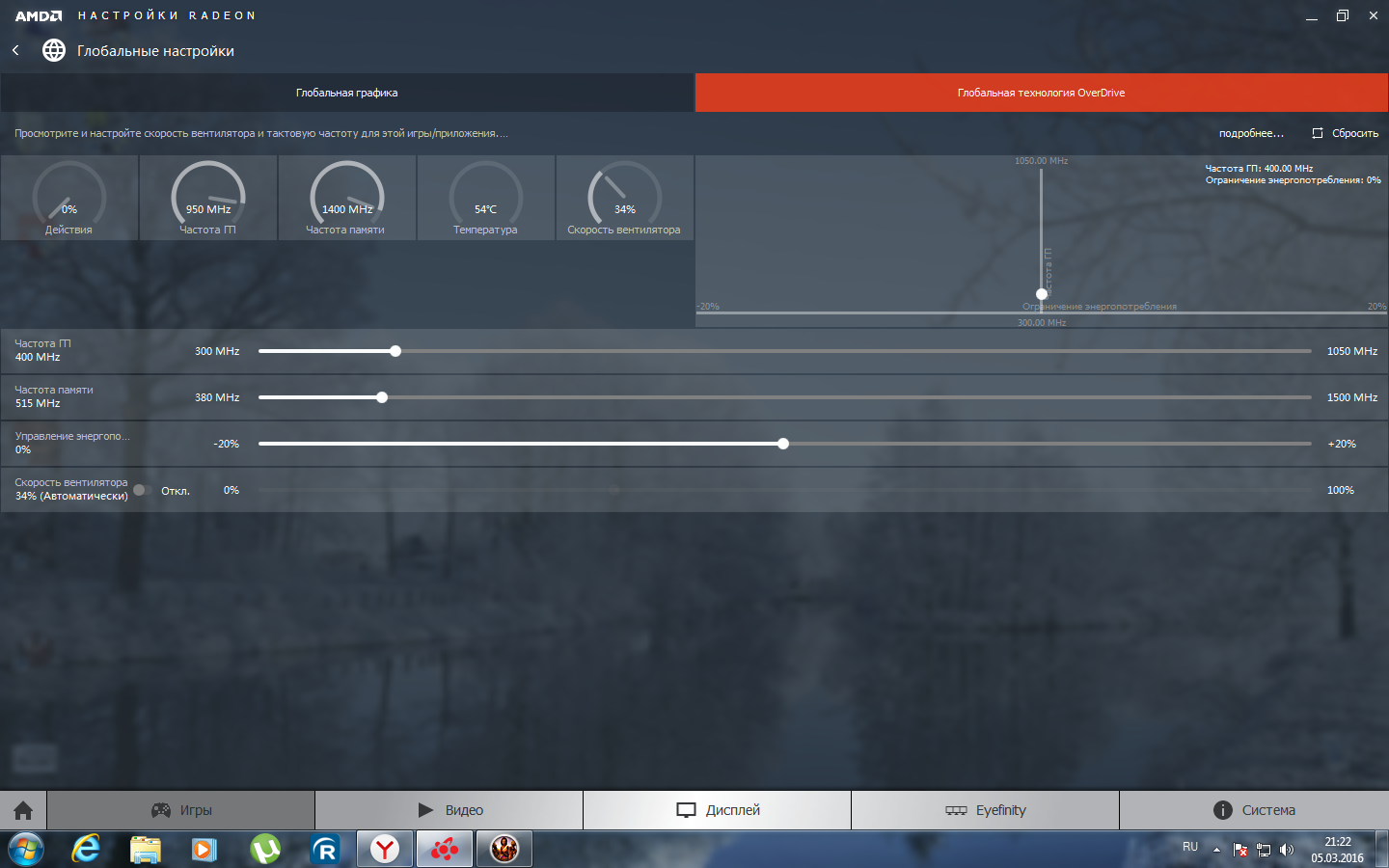Image resolution: width=1389 pixels, height=868 pixels.
Task: Open Yandex Browser from the taskbar
Action: pos(385,849)
